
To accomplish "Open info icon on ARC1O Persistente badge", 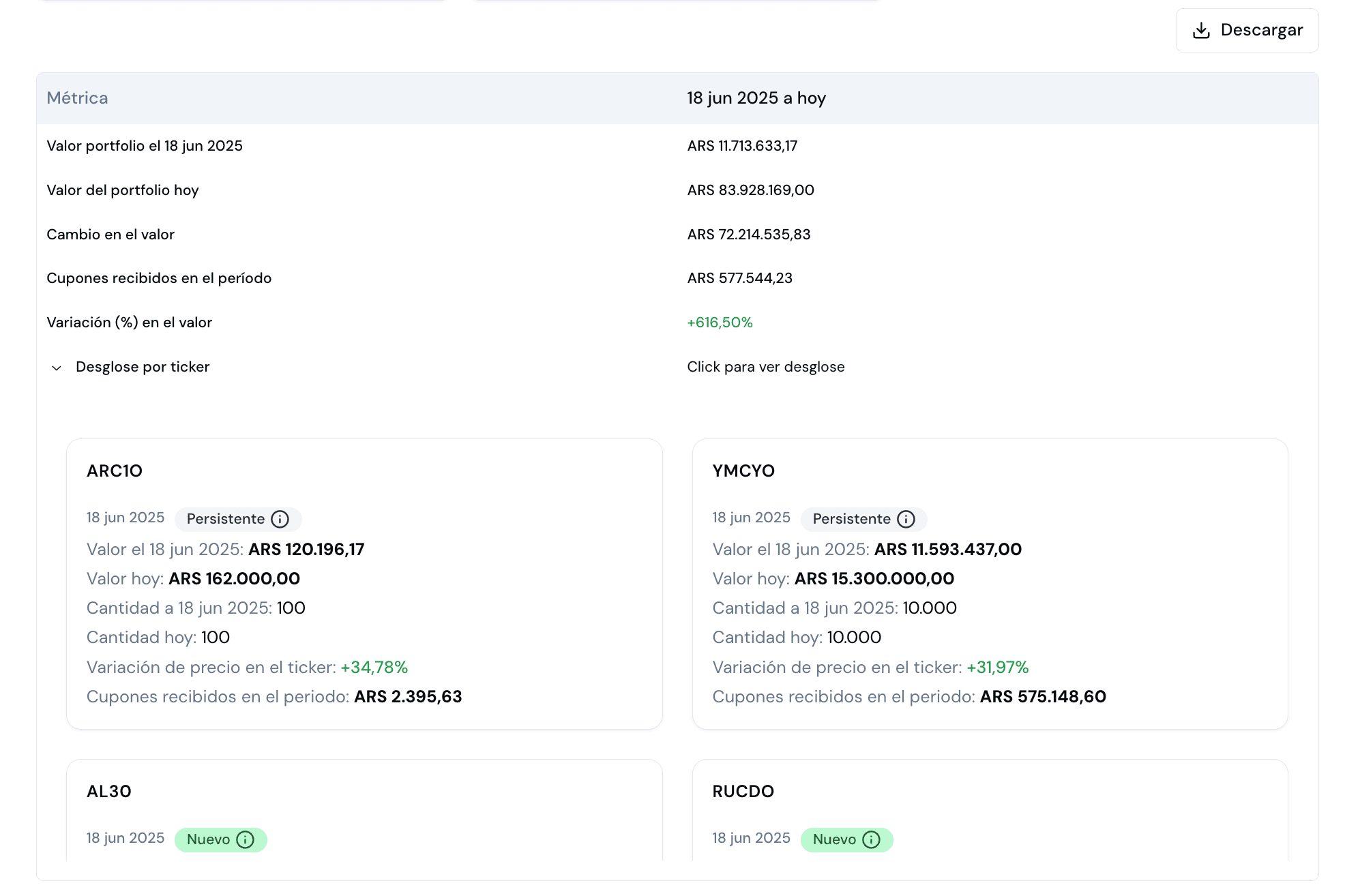I will [x=280, y=519].
